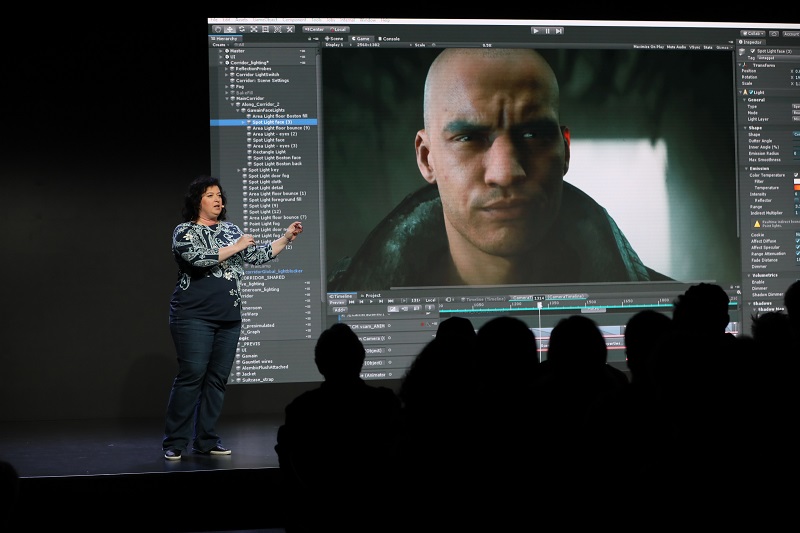This screenshot has height=533, width=800.
Task: Toggle VSync in Game view
Action: click(x=695, y=47)
